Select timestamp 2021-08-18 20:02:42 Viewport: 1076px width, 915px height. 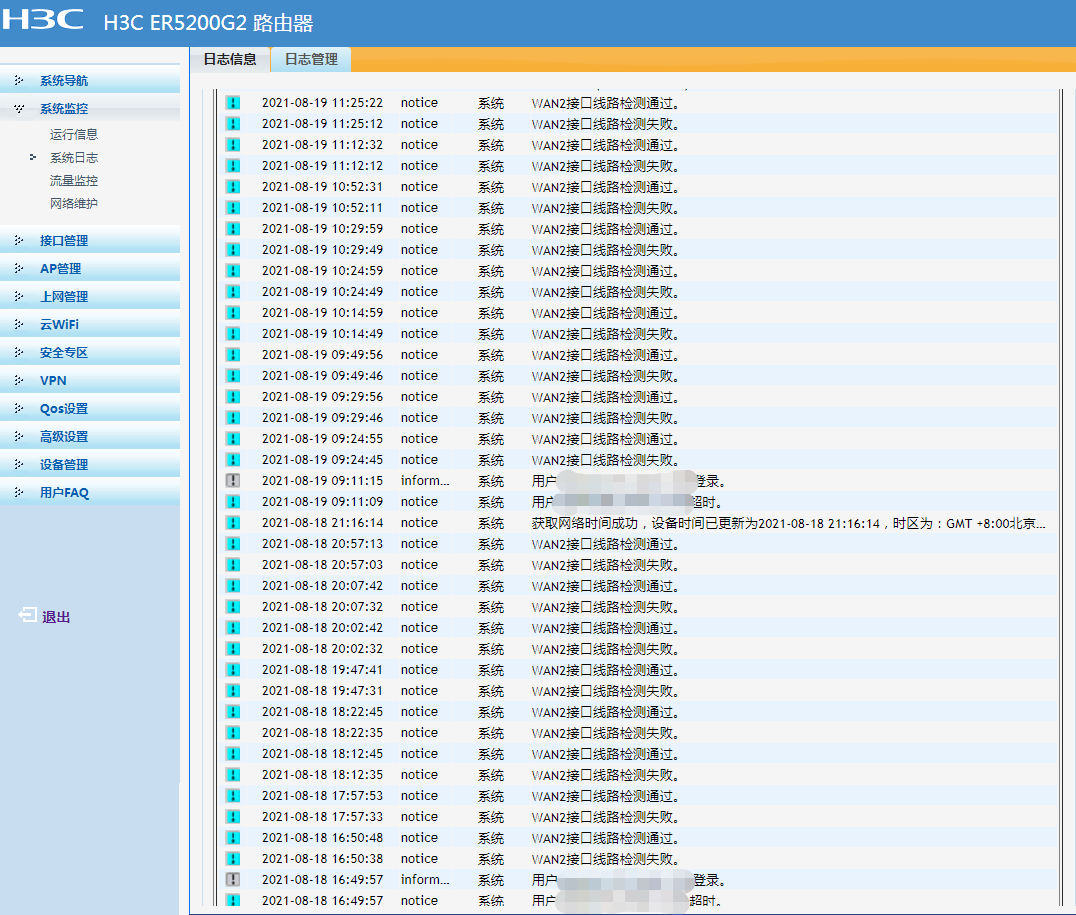pyautogui.click(x=323, y=627)
